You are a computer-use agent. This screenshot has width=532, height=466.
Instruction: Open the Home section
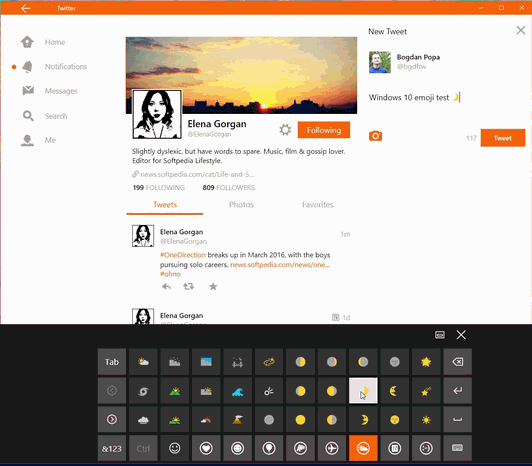[55, 42]
